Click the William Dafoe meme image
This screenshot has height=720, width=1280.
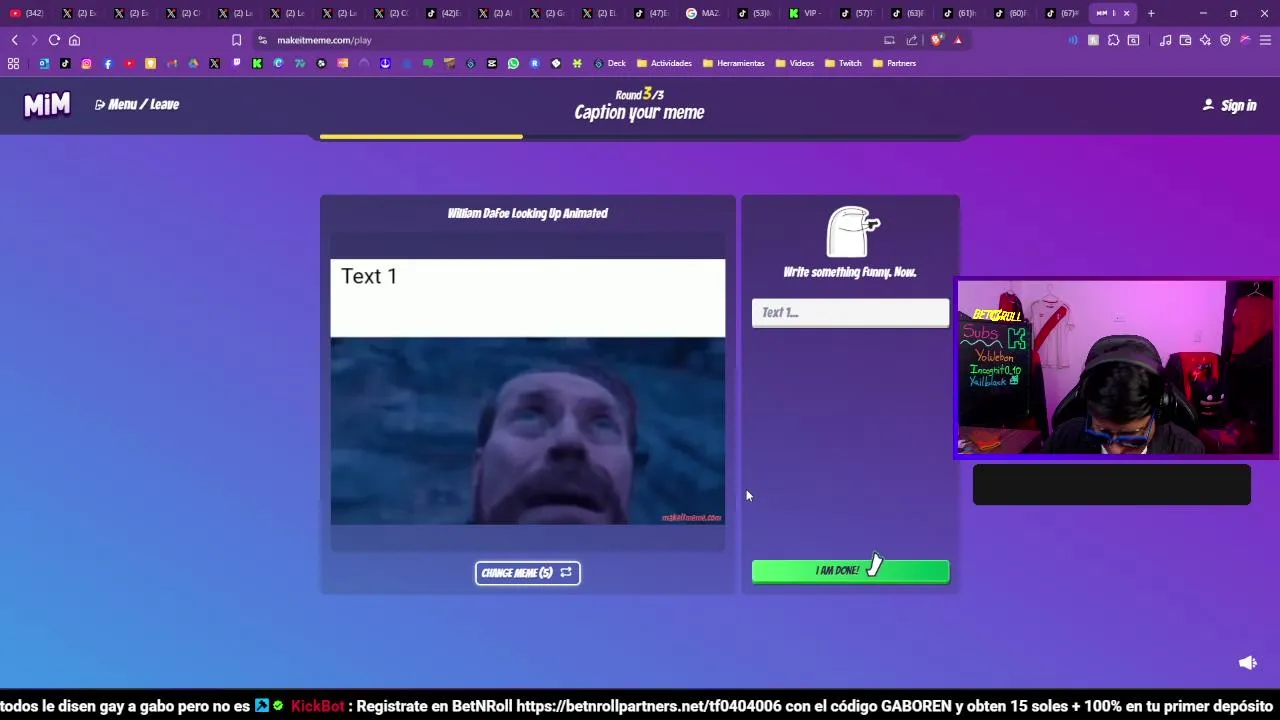coord(528,431)
